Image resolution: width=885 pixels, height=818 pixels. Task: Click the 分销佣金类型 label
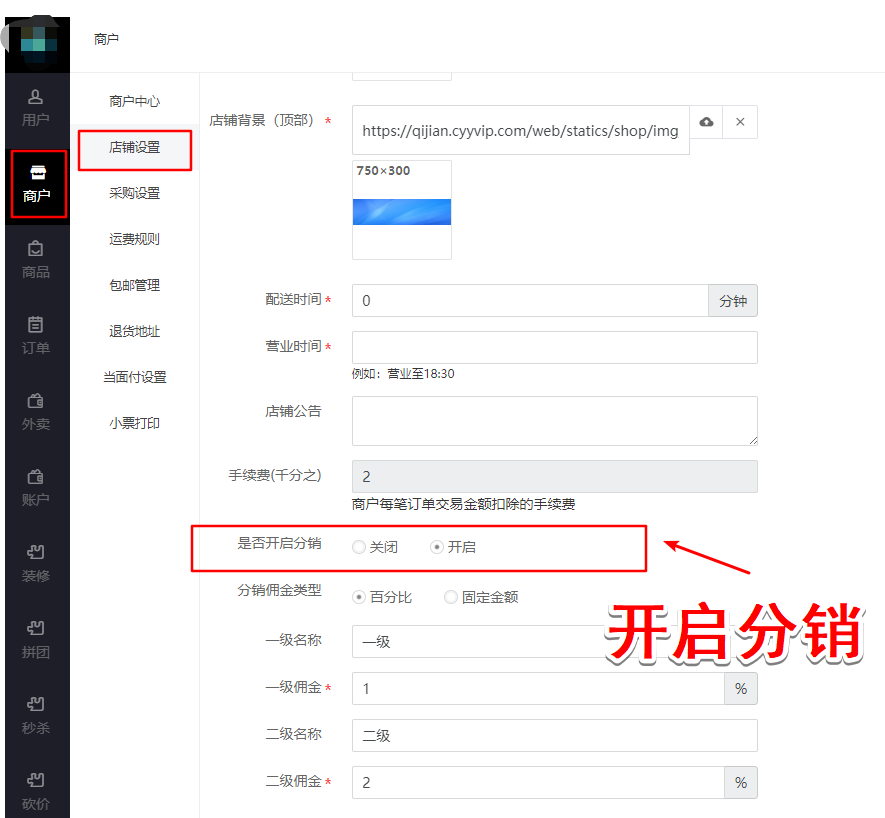coord(279,590)
